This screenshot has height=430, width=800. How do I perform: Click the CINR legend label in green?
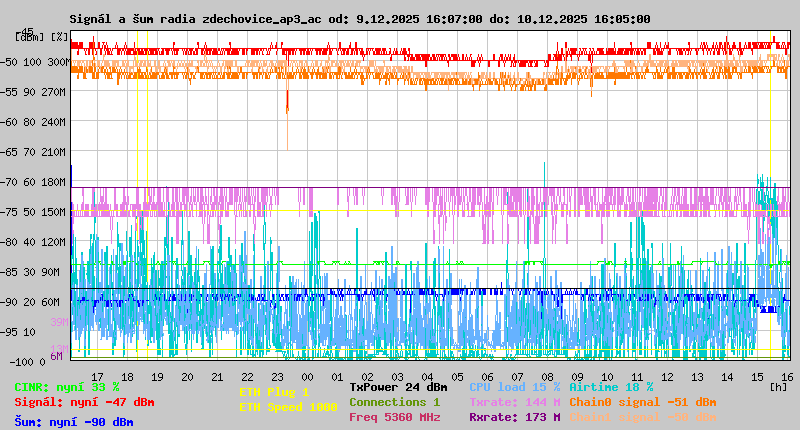coord(67,387)
